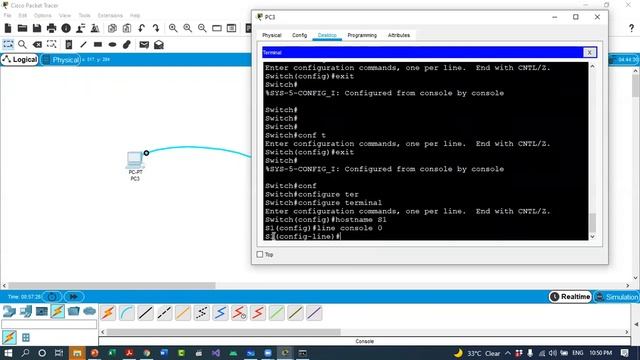Screen dimensions: 640x360
Task: Add a simple PDU envelope
Action: point(144,44)
